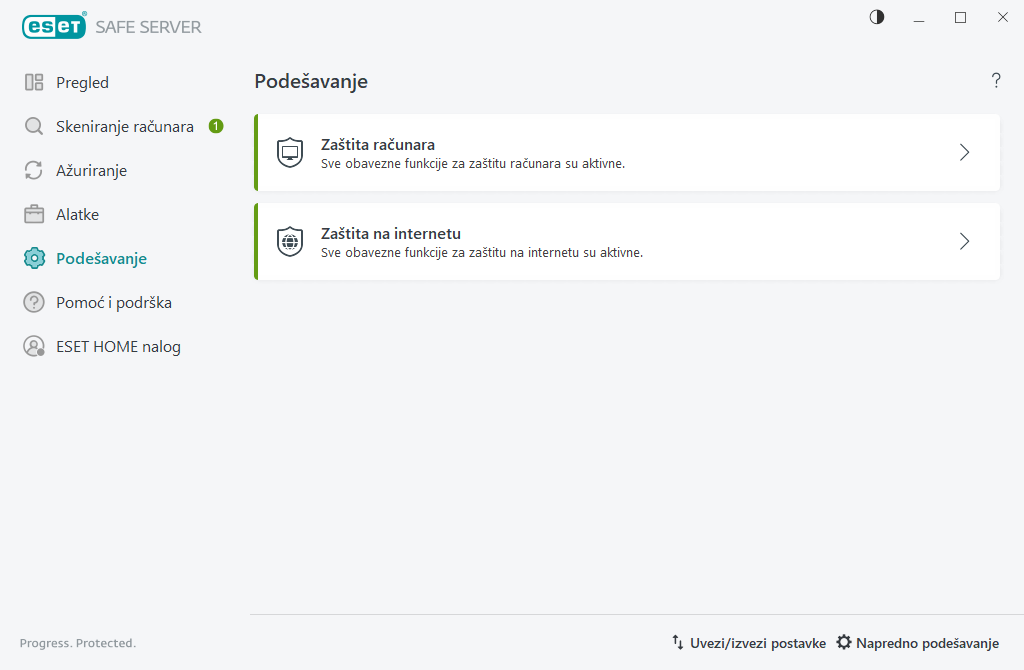Click the ESET HOME nalog user icon
Image resolution: width=1024 pixels, height=670 pixels.
point(34,347)
